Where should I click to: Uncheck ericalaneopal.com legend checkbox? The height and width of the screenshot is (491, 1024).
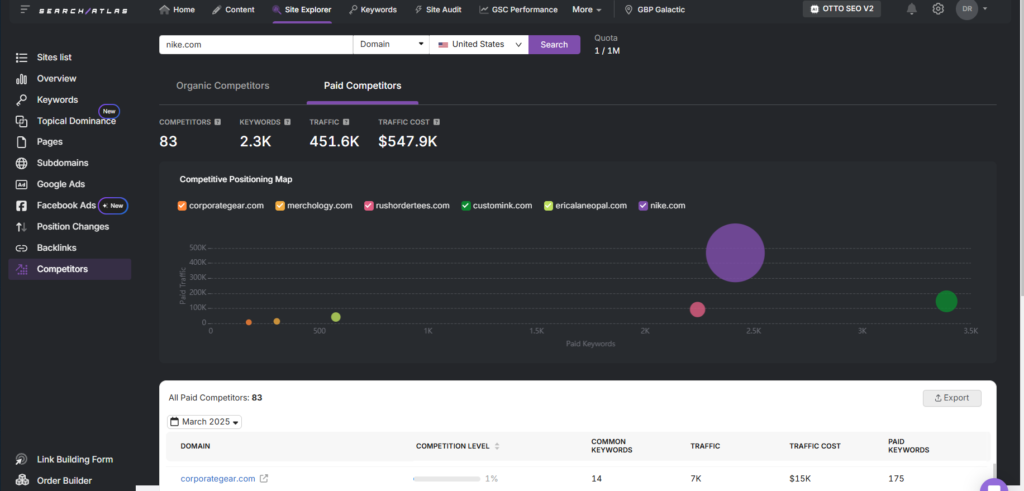pos(549,206)
